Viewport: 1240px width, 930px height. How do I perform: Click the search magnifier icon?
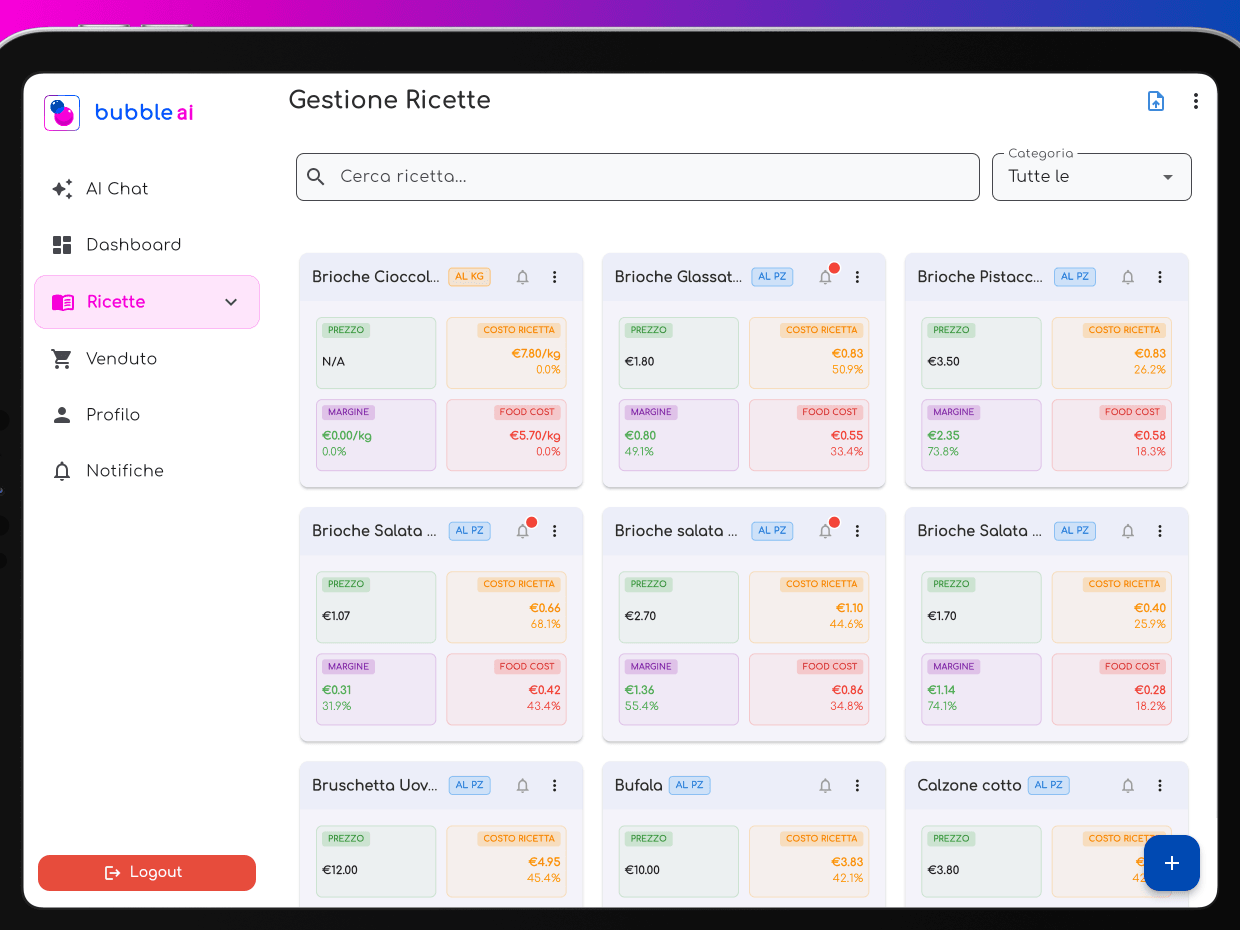point(316,177)
